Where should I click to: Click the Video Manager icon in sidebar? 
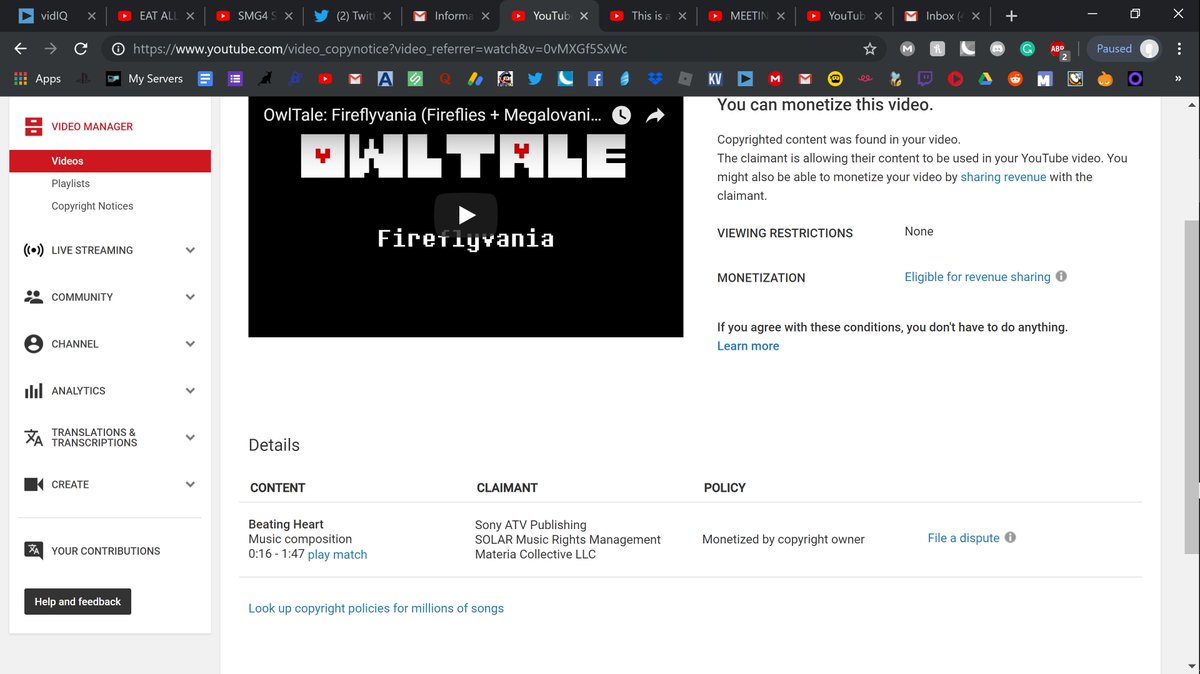pos(33,126)
